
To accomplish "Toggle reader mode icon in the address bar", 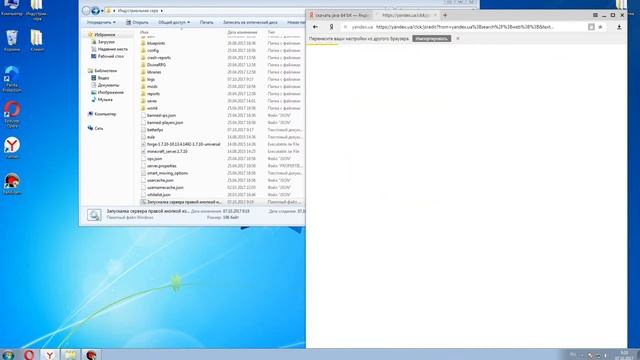I will click(x=591, y=27).
